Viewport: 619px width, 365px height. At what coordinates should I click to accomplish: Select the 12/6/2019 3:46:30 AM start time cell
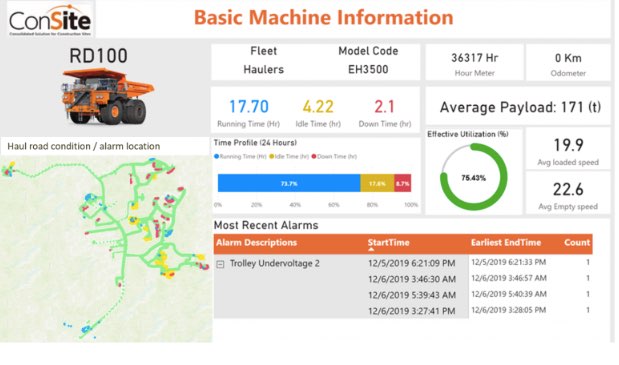[x=412, y=279]
